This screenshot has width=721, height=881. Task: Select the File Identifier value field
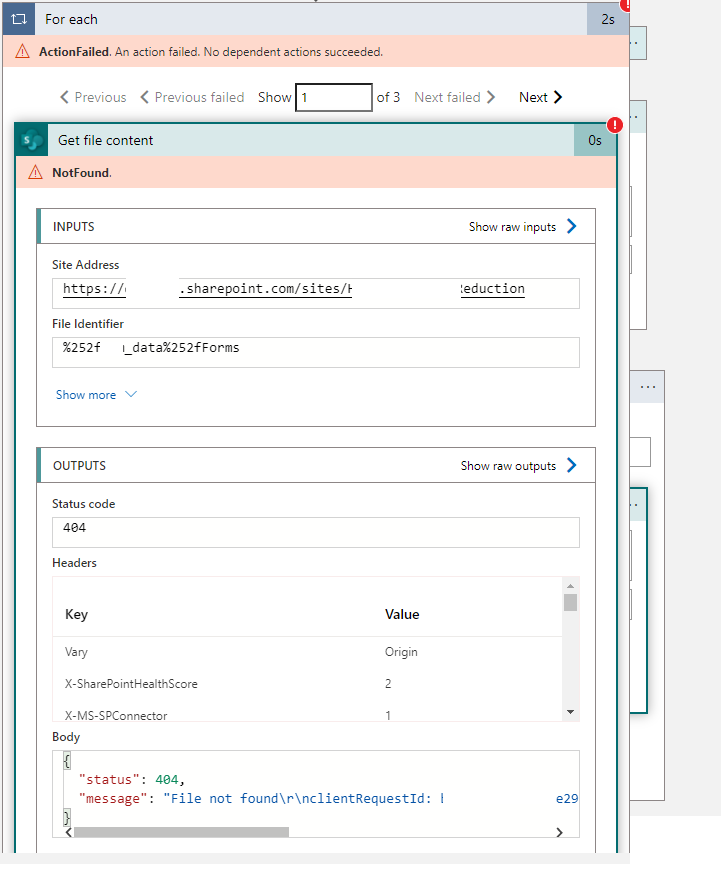[x=316, y=352]
